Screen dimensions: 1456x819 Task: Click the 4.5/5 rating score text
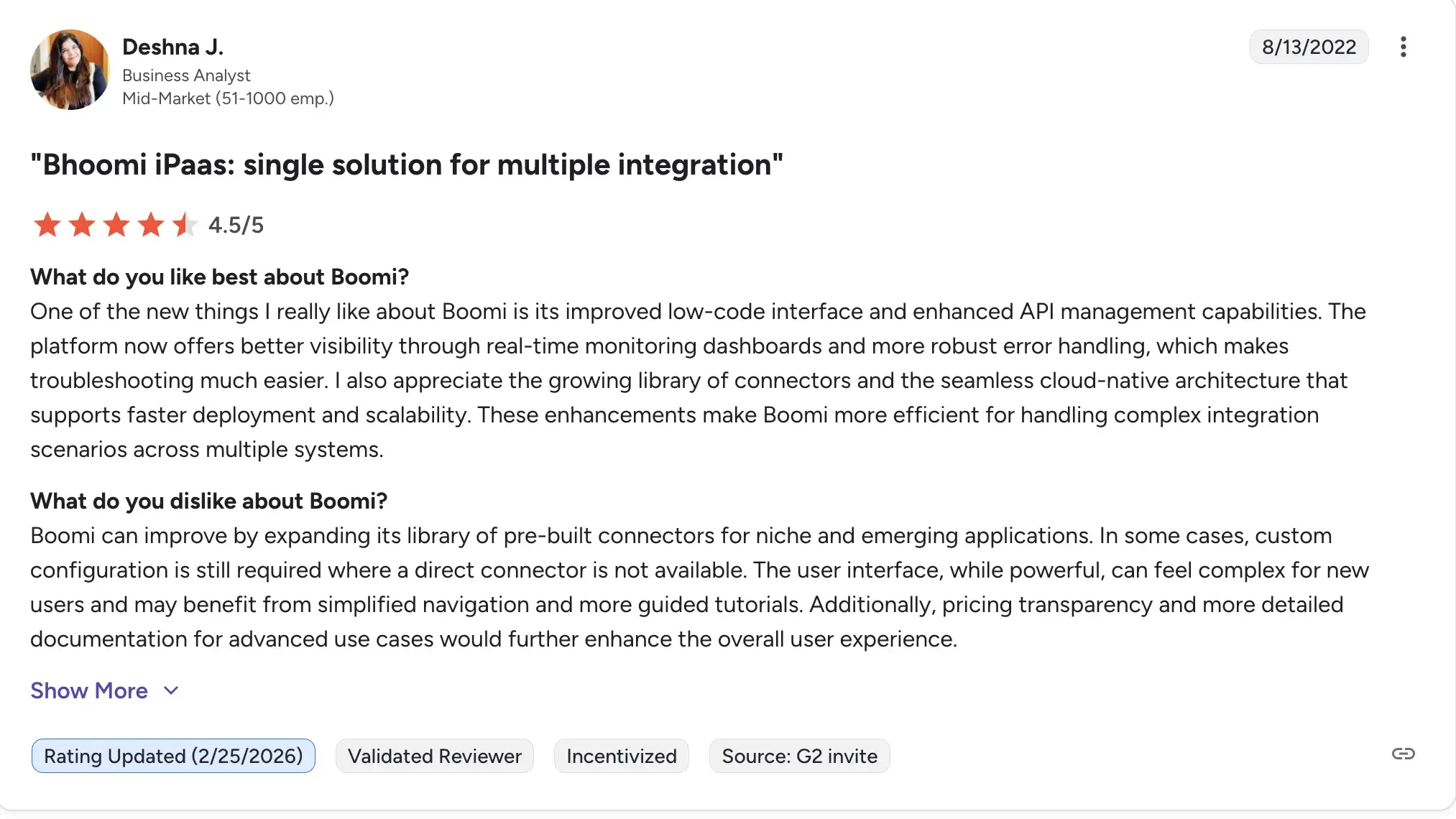[236, 226]
